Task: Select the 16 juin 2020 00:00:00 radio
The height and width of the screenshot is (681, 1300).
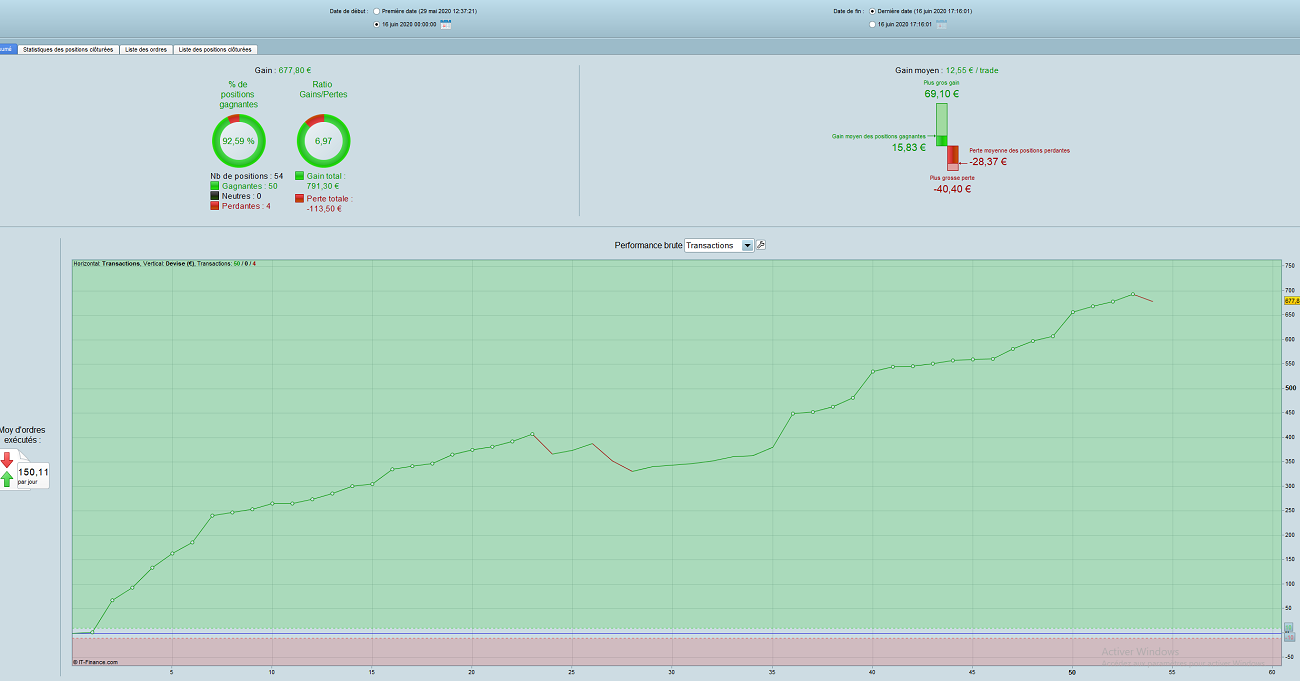Action: [x=376, y=24]
